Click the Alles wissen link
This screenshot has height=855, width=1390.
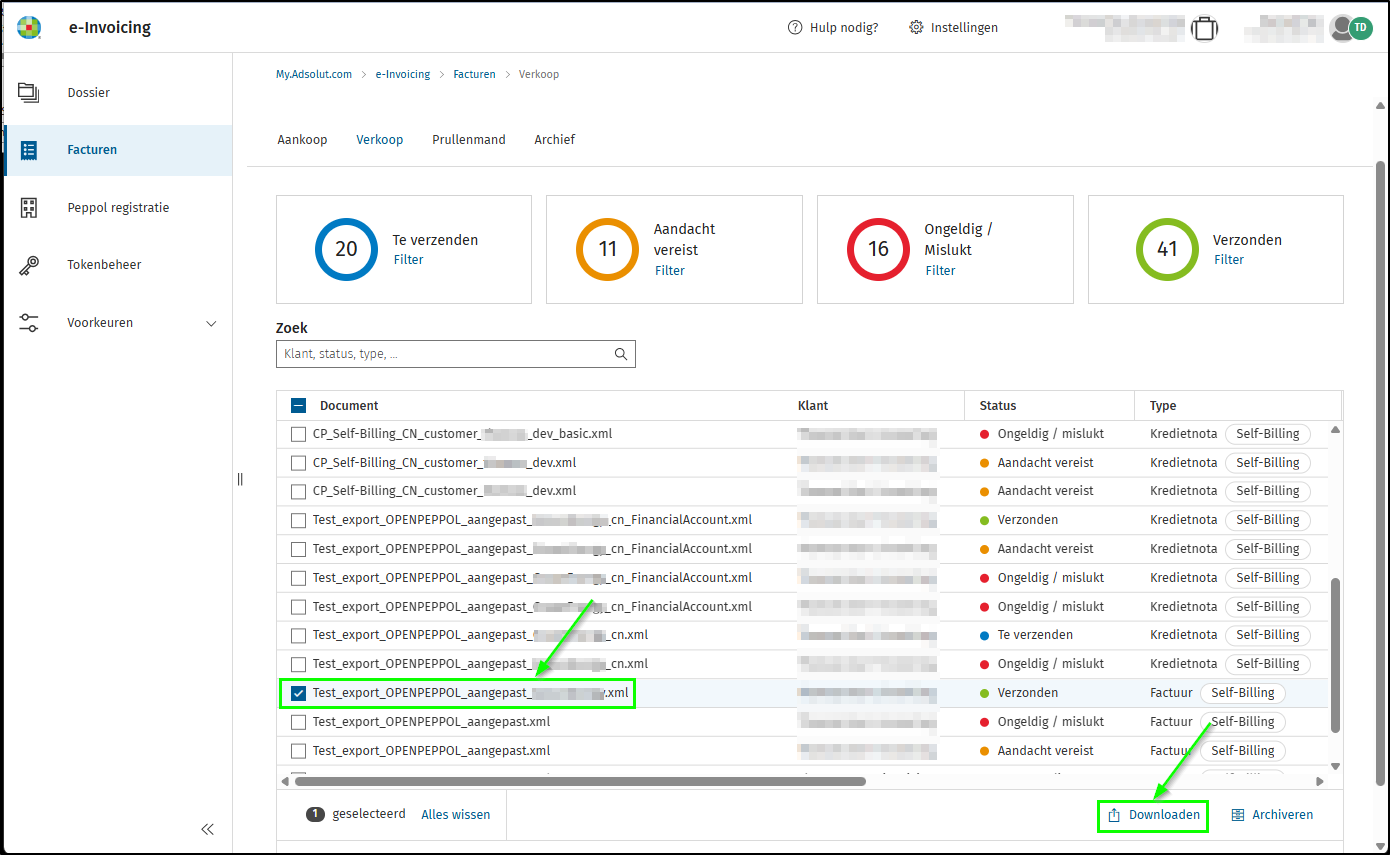[455, 815]
